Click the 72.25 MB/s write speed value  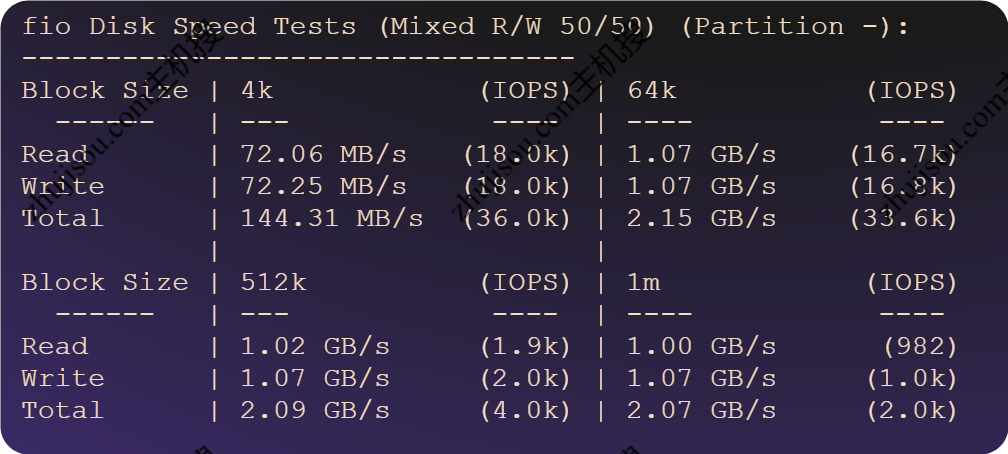[324, 187]
